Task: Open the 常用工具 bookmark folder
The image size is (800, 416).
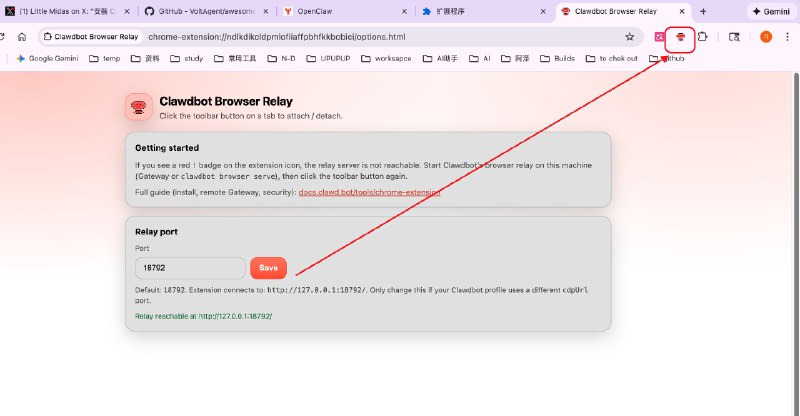Action: (x=235, y=59)
